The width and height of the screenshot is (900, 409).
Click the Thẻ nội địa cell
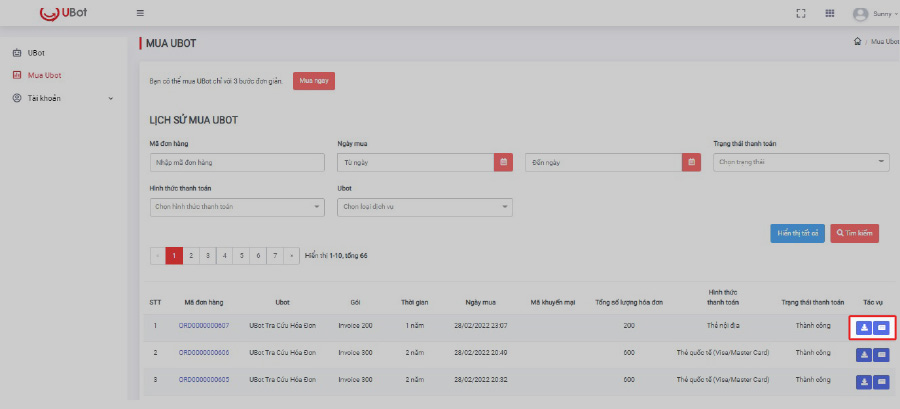723,326
